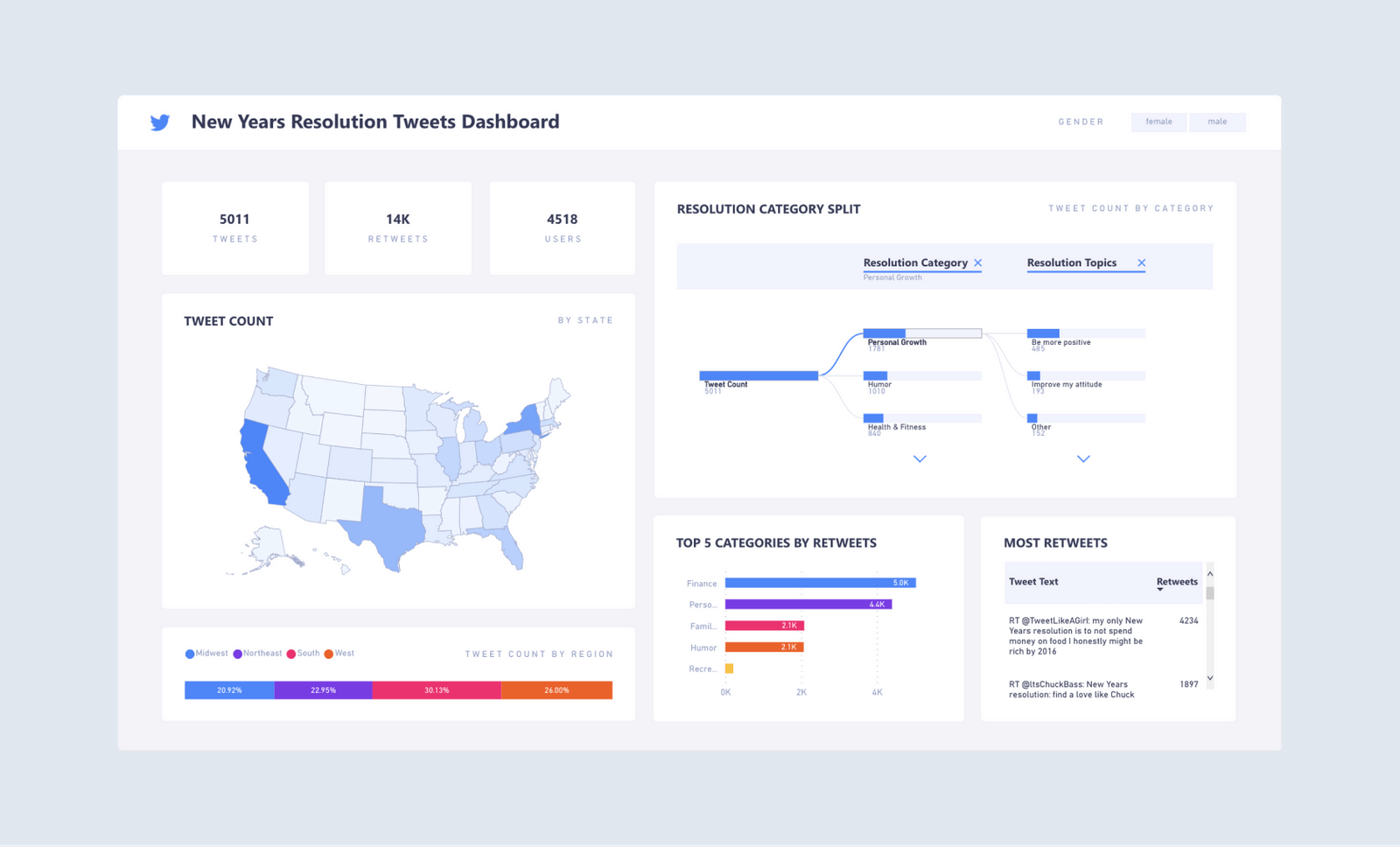
Task: Select the Resolution Topics filter header
Action: click(x=1071, y=262)
